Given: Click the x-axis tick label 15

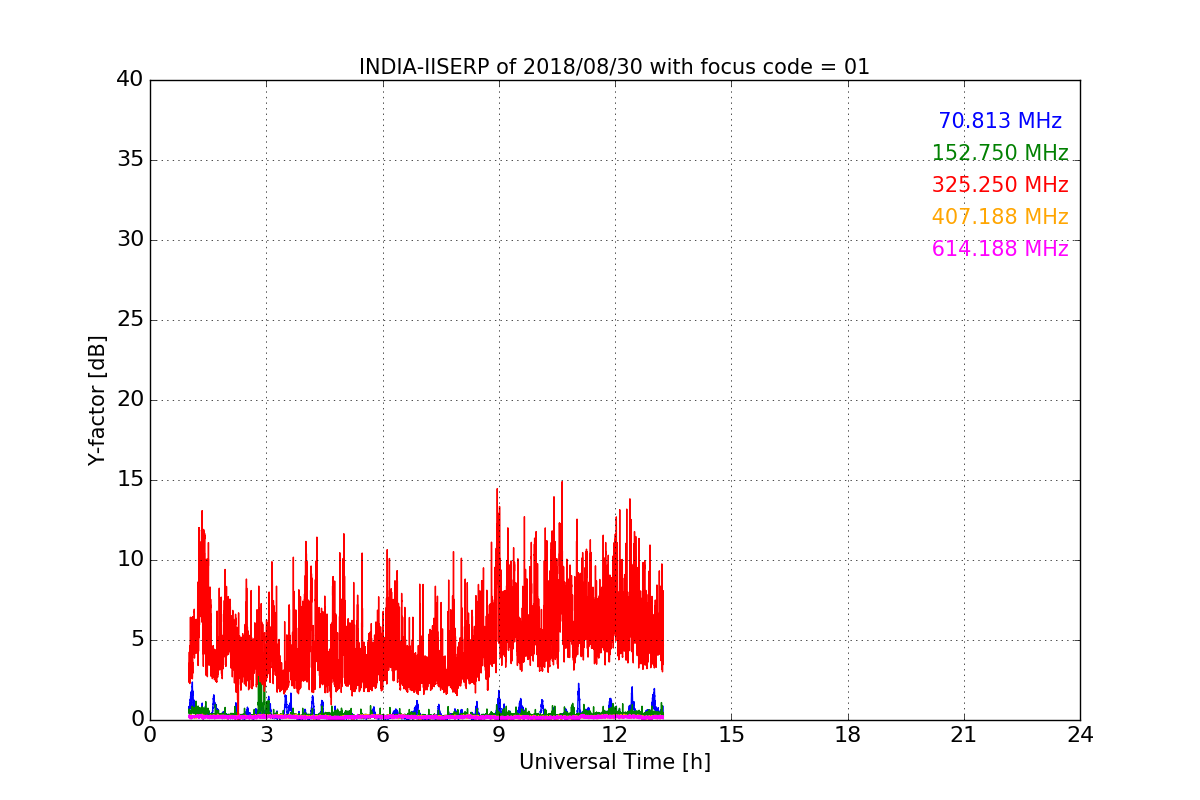Looking at the screenshot, I should click(x=731, y=735).
